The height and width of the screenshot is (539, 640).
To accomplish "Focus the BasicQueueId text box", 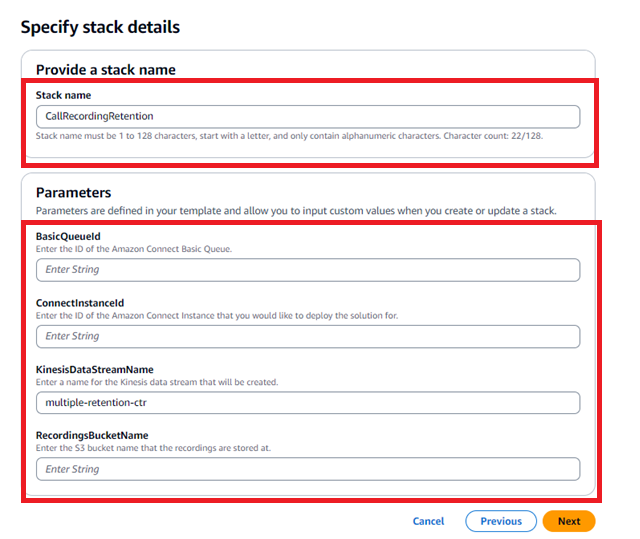I will (306, 269).
